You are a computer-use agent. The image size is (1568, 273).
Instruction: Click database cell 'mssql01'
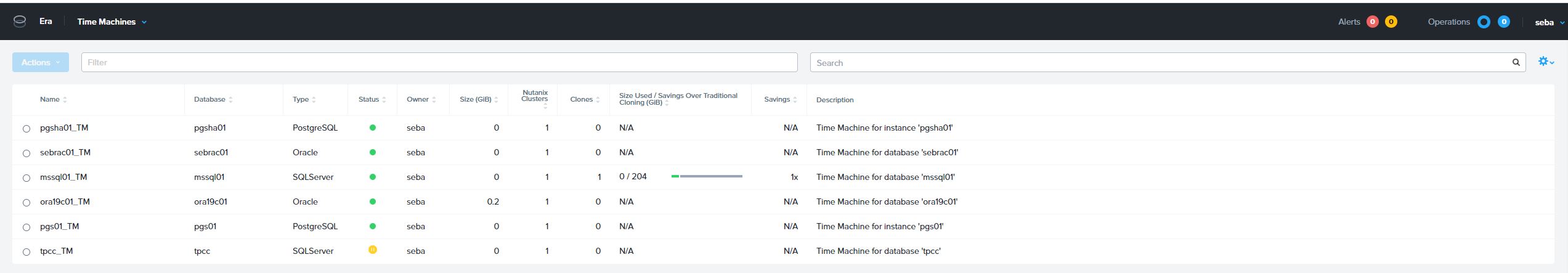pos(209,177)
